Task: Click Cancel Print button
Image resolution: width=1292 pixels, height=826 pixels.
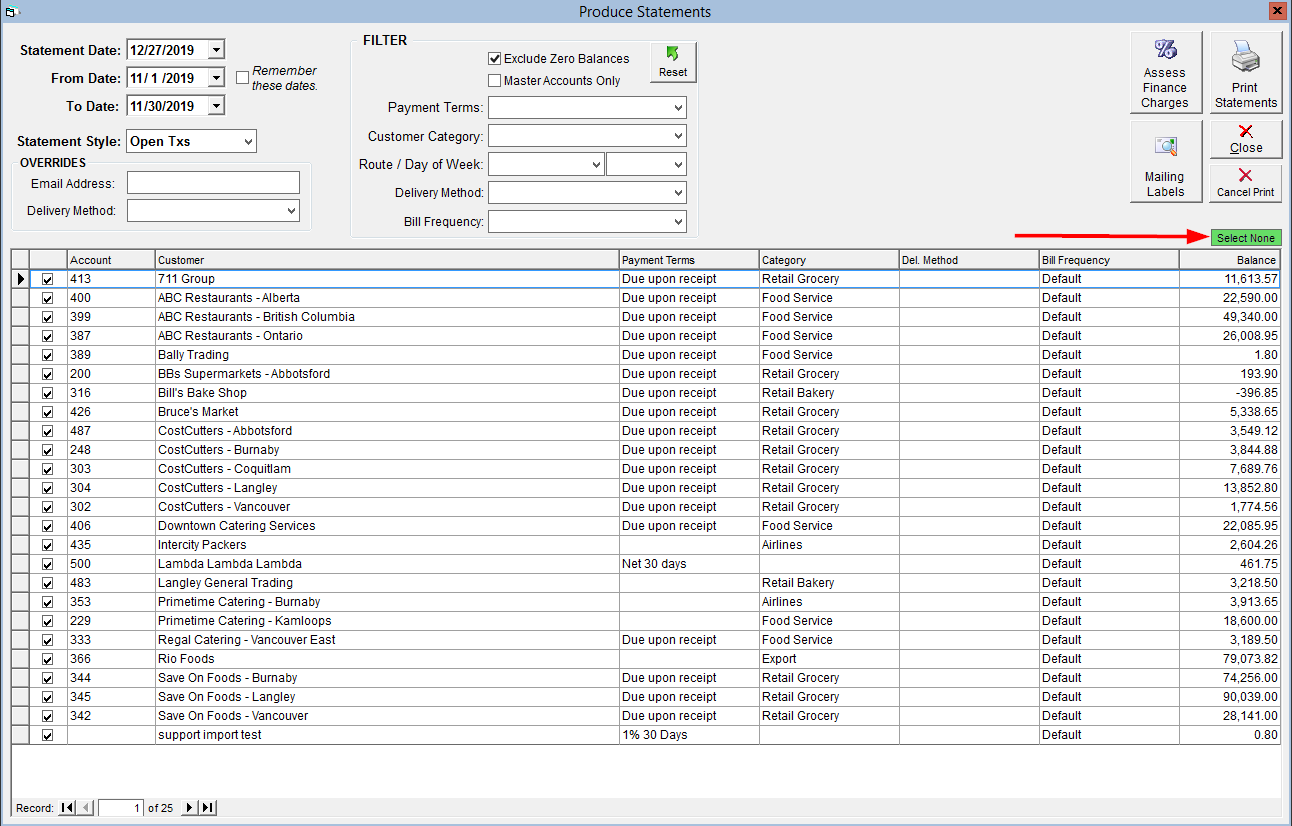Action: coord(1246,183)
